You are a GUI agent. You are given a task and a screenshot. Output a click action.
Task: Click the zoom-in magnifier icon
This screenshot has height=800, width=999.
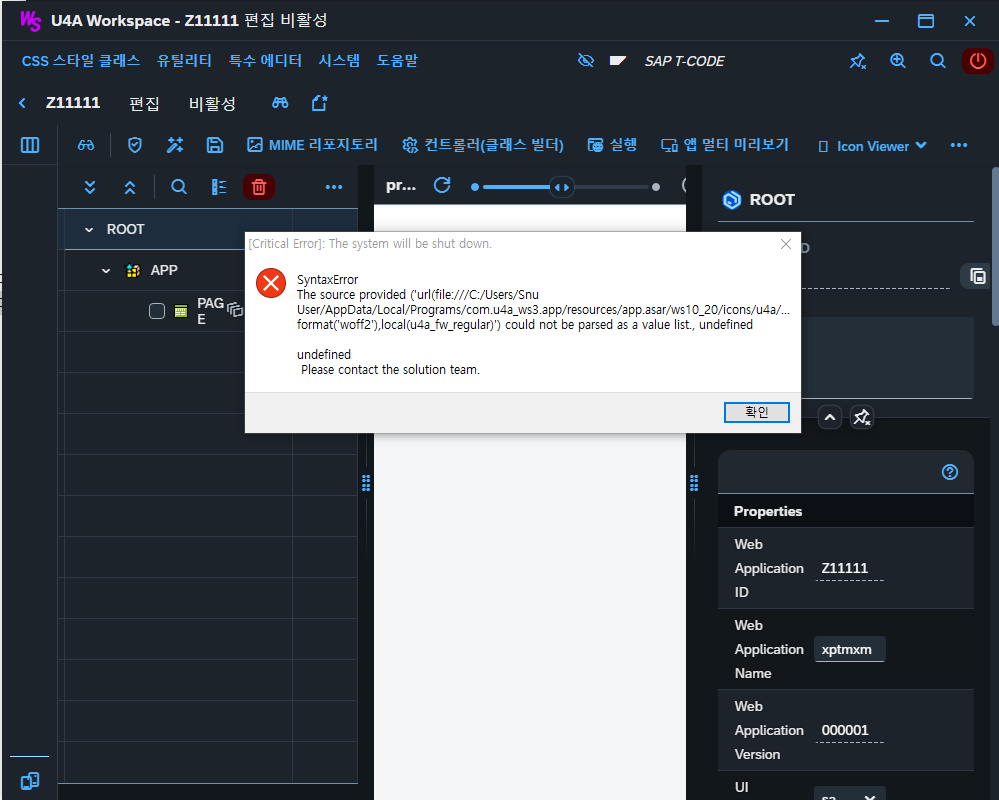[898, 61]
